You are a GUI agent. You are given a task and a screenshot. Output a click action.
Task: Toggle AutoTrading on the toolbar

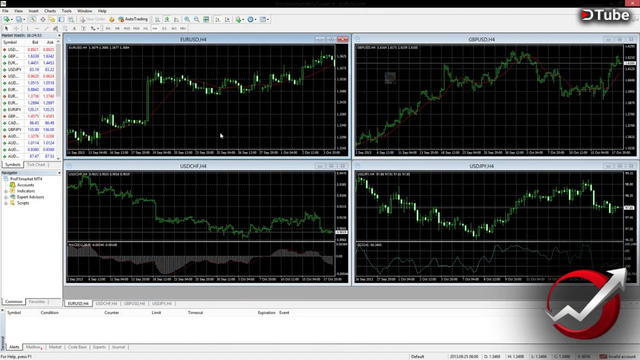133,19
